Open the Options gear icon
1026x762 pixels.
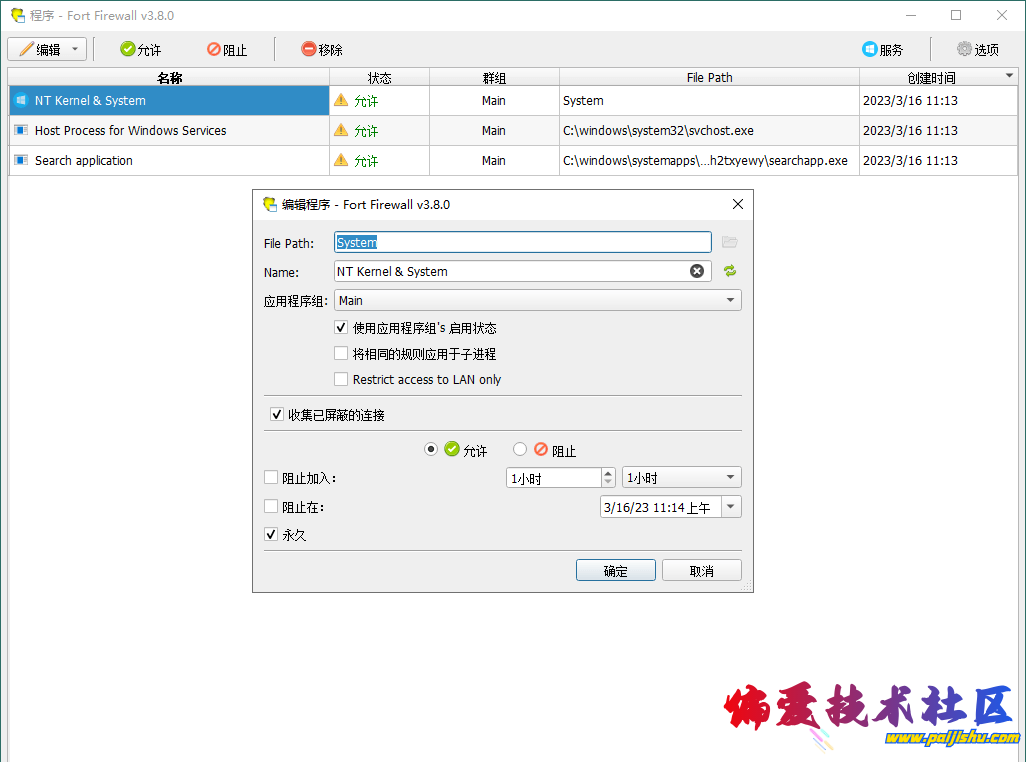[964, 49]
